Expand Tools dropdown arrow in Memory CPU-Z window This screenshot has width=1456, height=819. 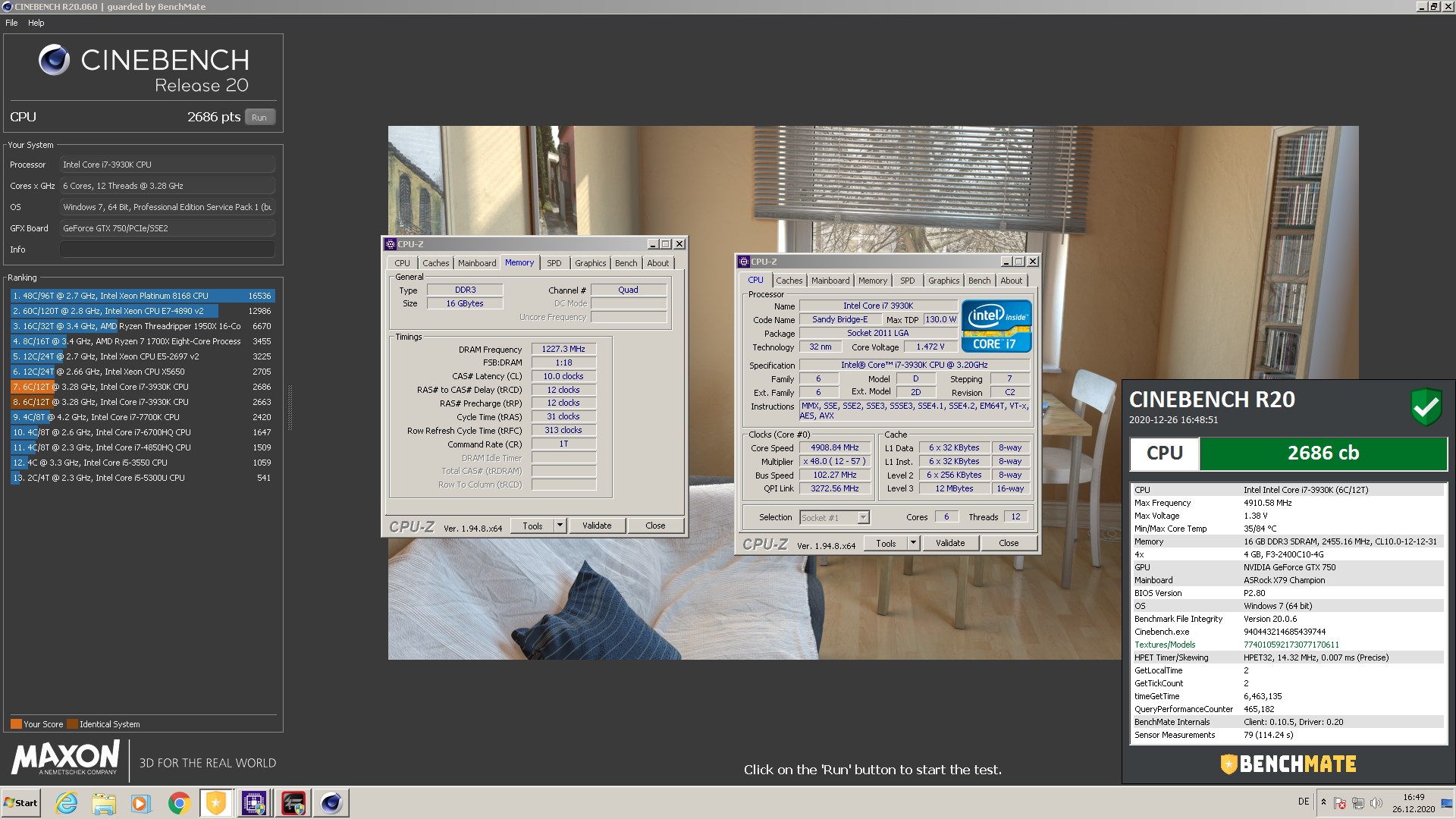tap(560, 526)
